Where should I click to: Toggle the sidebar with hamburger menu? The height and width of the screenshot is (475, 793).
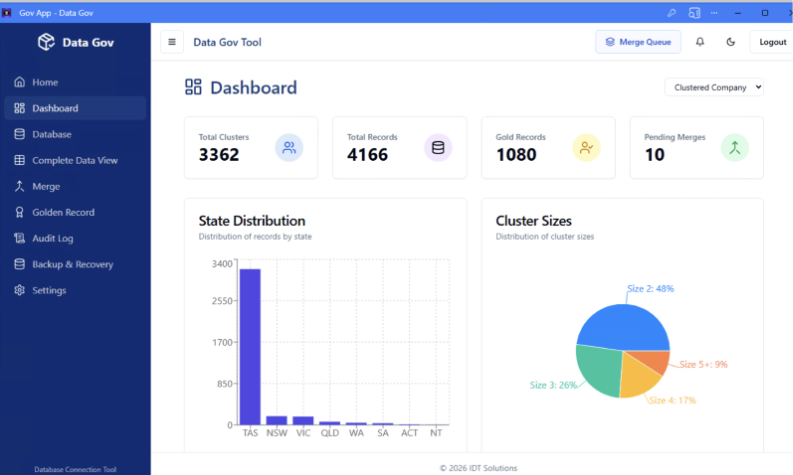(172, 42)
